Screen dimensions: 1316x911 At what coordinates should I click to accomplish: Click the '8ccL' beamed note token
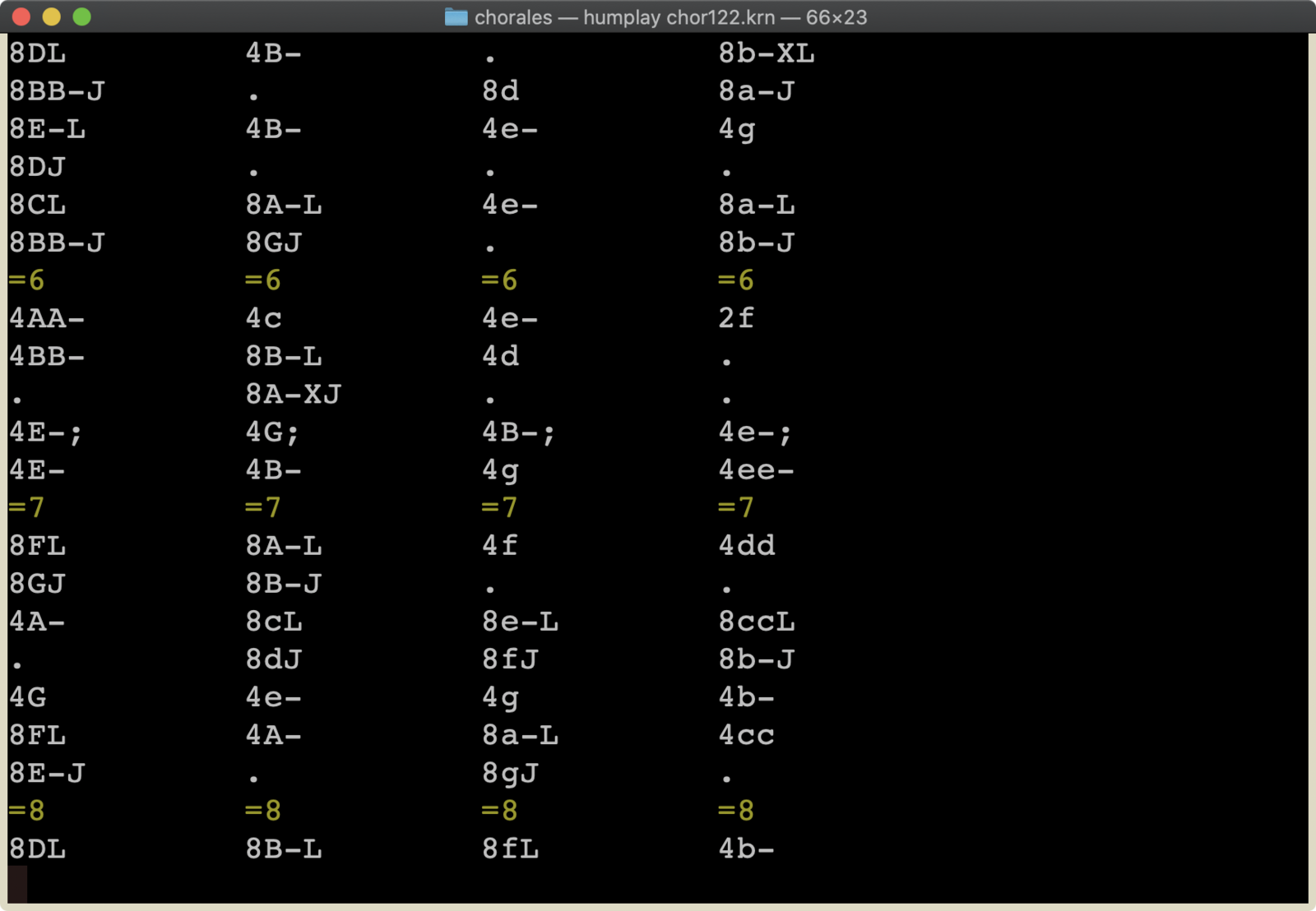[x=756, y=622]
